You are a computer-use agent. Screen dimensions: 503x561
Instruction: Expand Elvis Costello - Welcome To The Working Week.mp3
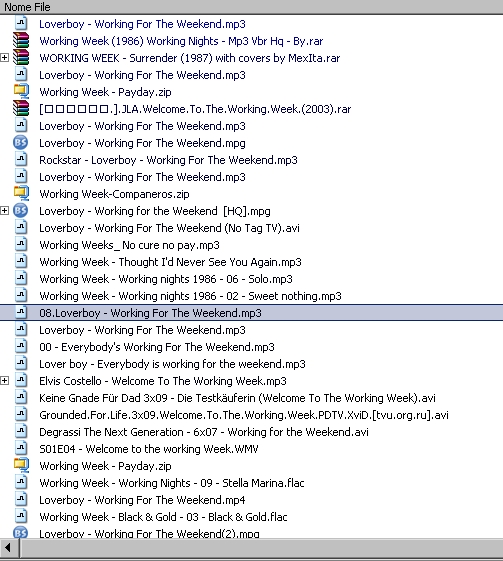4,381
